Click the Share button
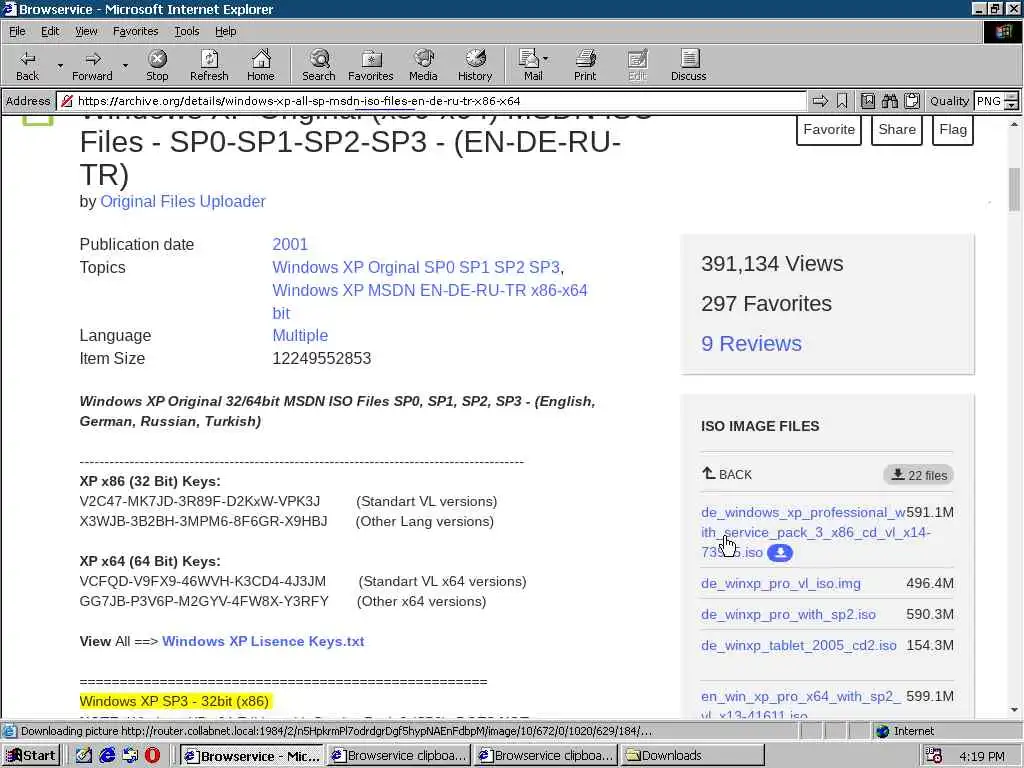This screenshot has height=768, width=1024. [897, 129]
